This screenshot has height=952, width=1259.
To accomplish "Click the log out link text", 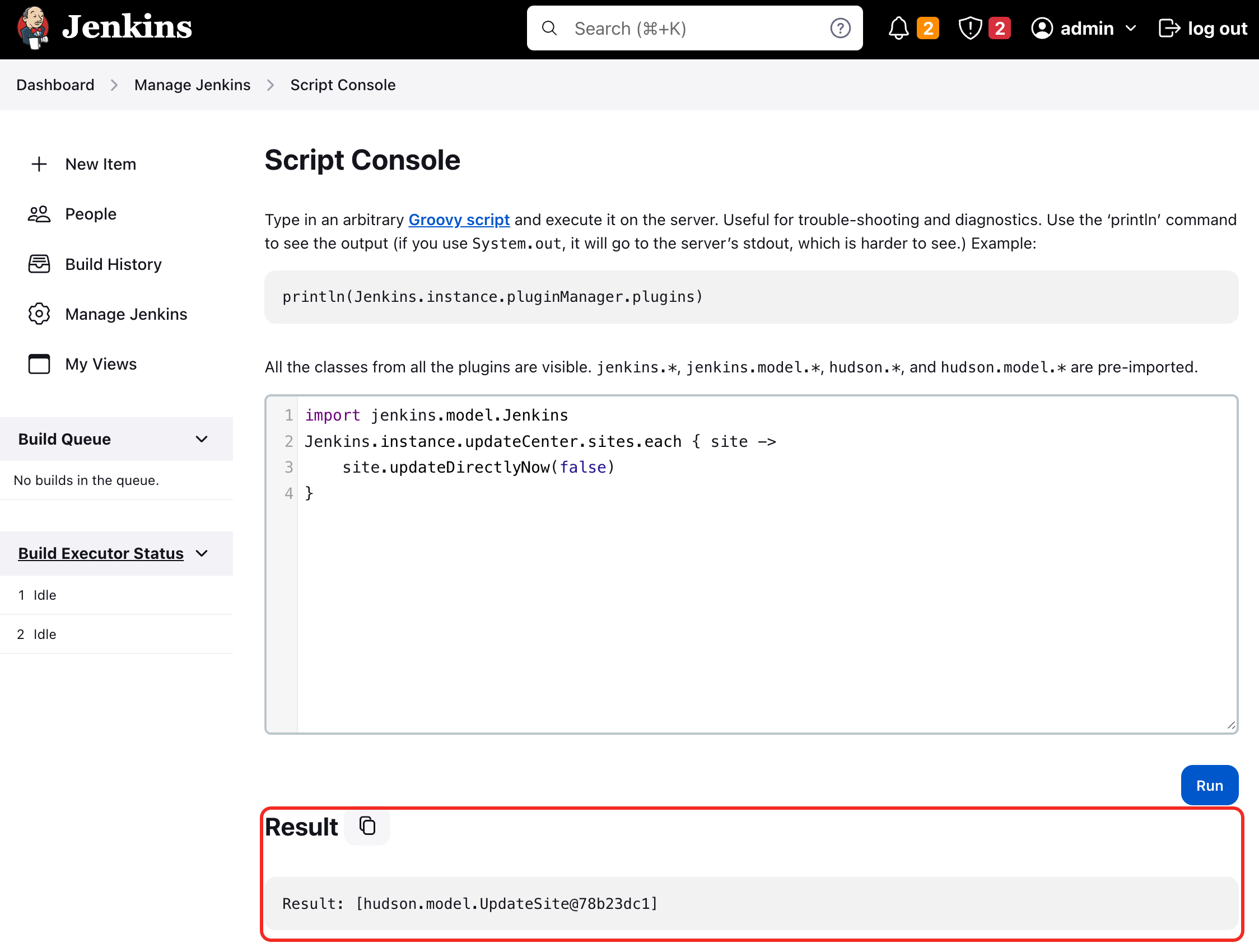I will tap(1218, 28).
